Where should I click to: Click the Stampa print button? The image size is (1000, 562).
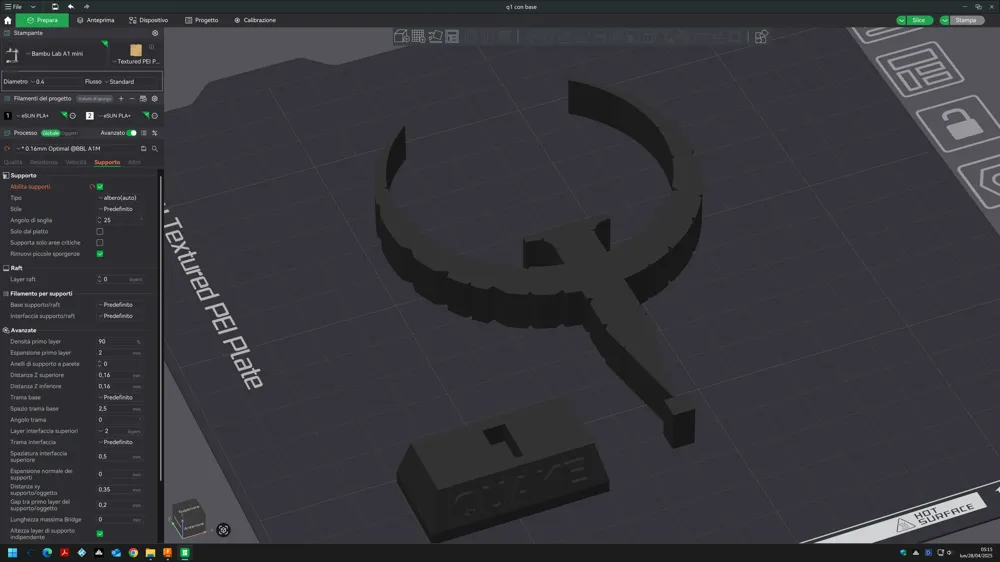966,20
